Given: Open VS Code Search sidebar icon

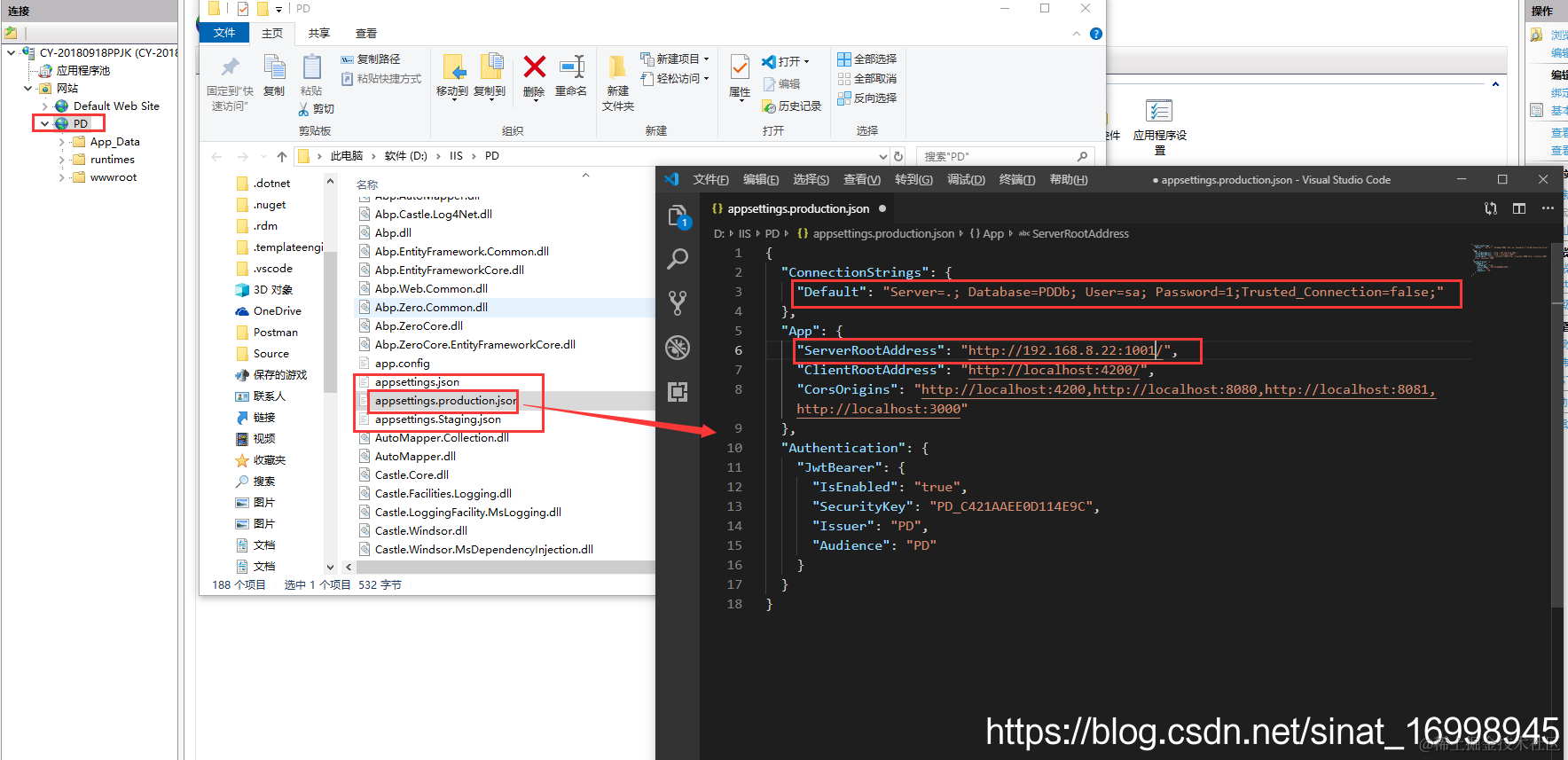Looking at the screenshot, I should (x=678, y=259).
